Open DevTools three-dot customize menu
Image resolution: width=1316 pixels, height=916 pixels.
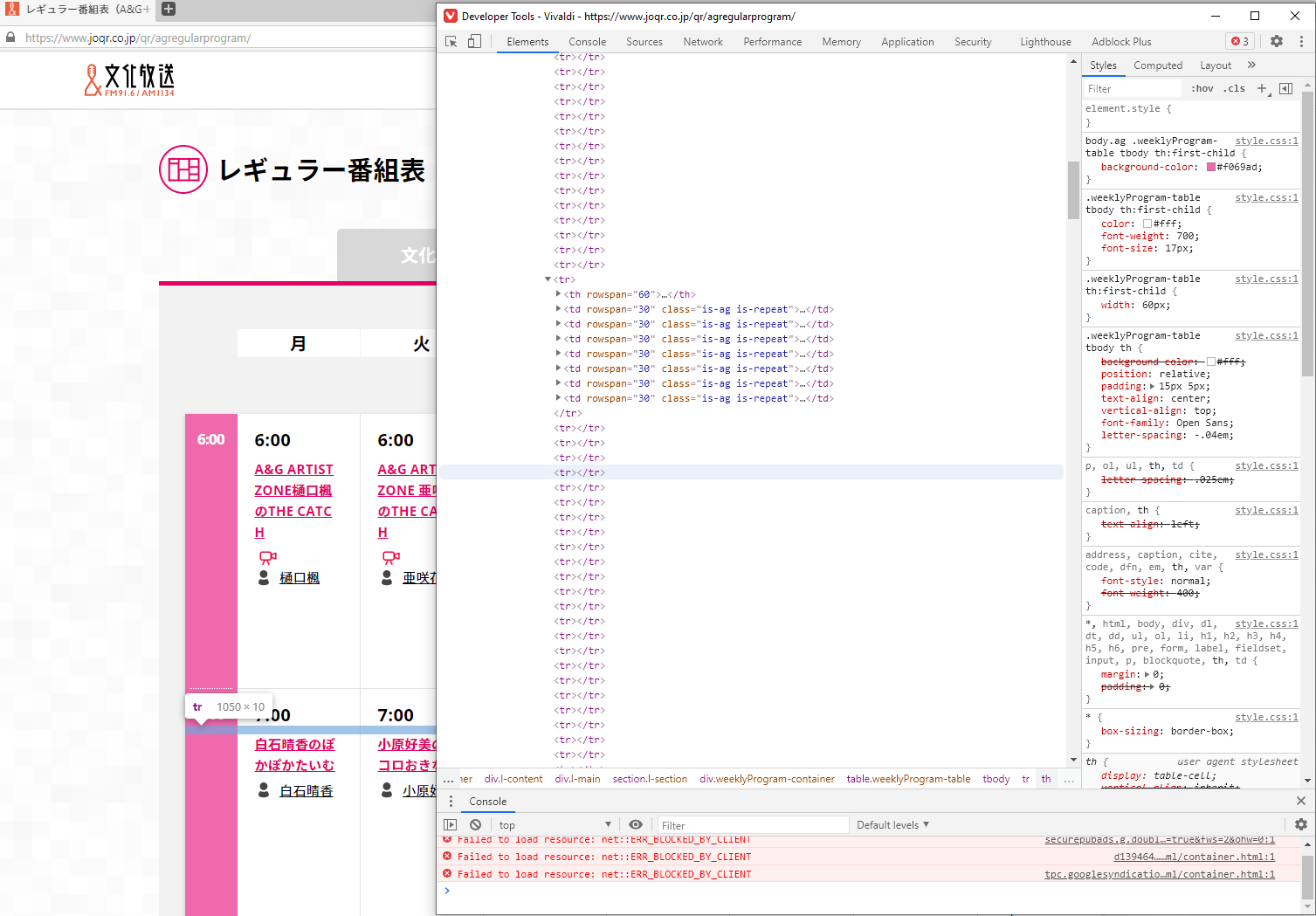point(1301,41)
